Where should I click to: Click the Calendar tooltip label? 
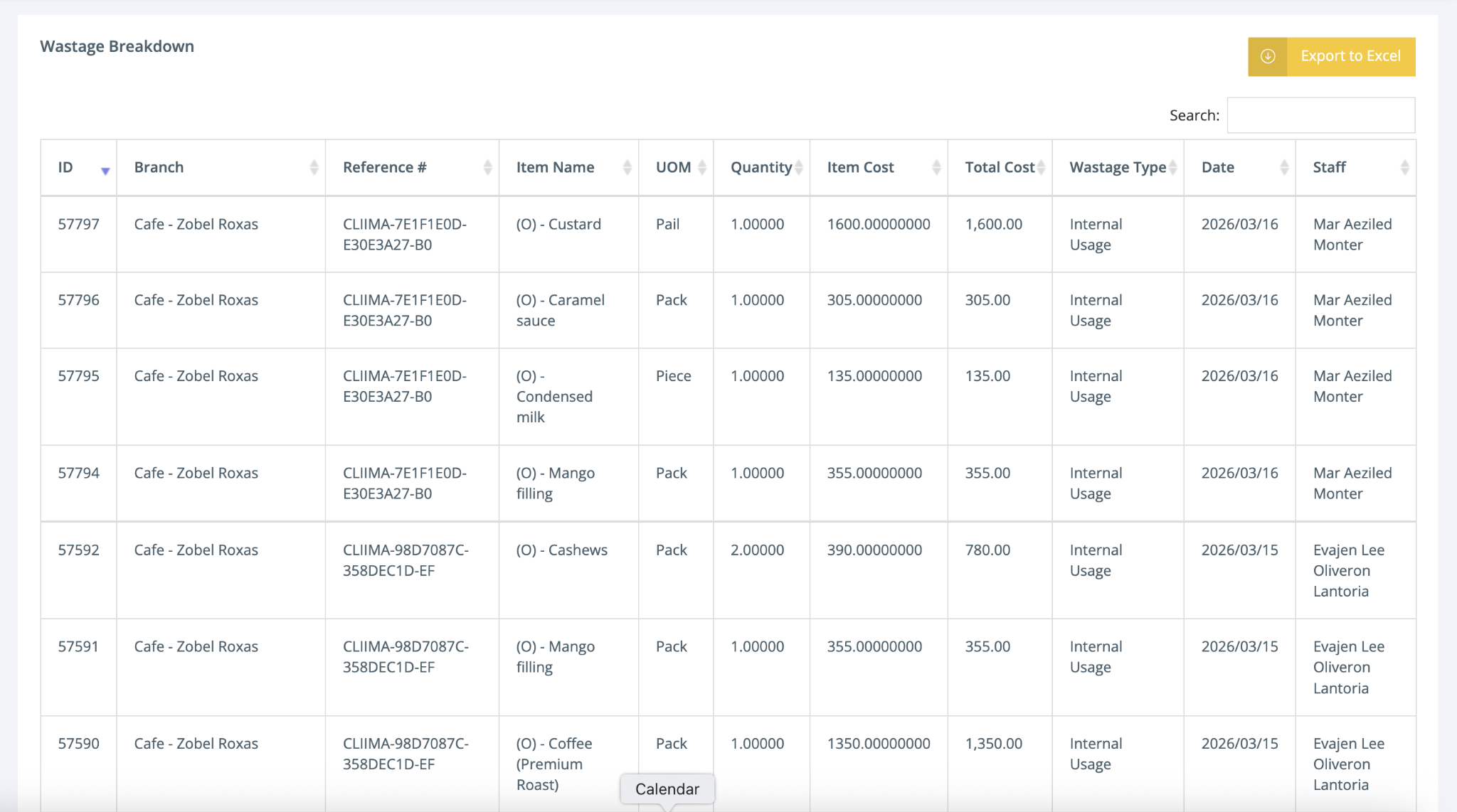click(x=667, y=789)
